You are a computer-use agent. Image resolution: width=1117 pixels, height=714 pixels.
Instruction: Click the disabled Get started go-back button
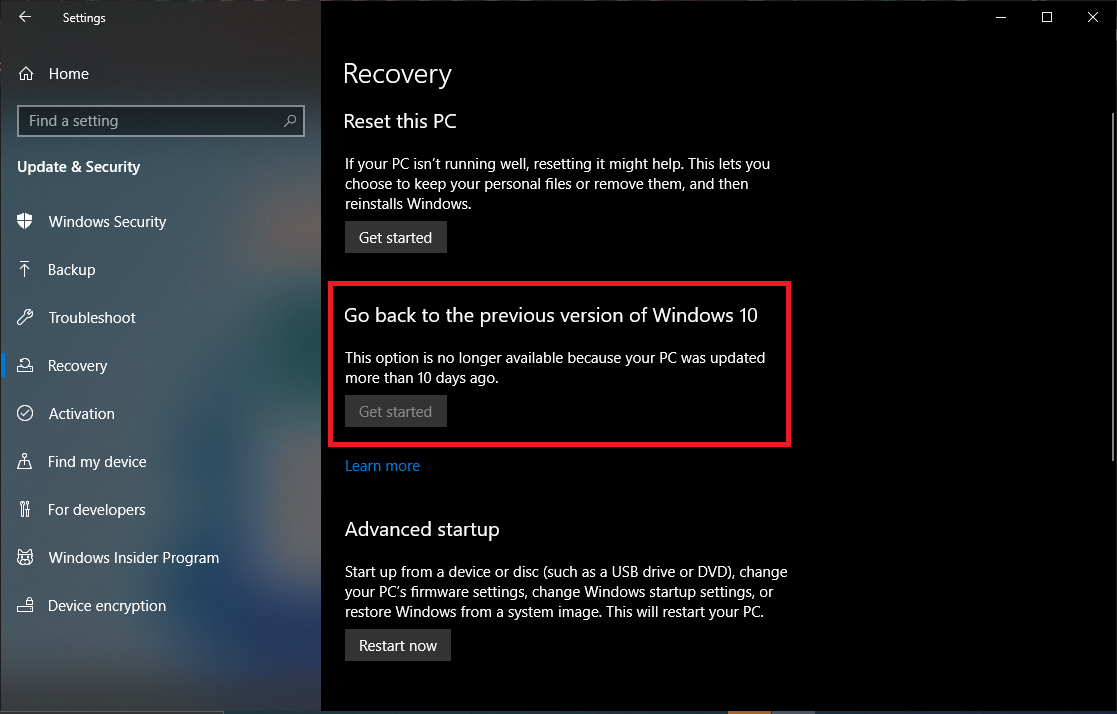click(395, 411)
